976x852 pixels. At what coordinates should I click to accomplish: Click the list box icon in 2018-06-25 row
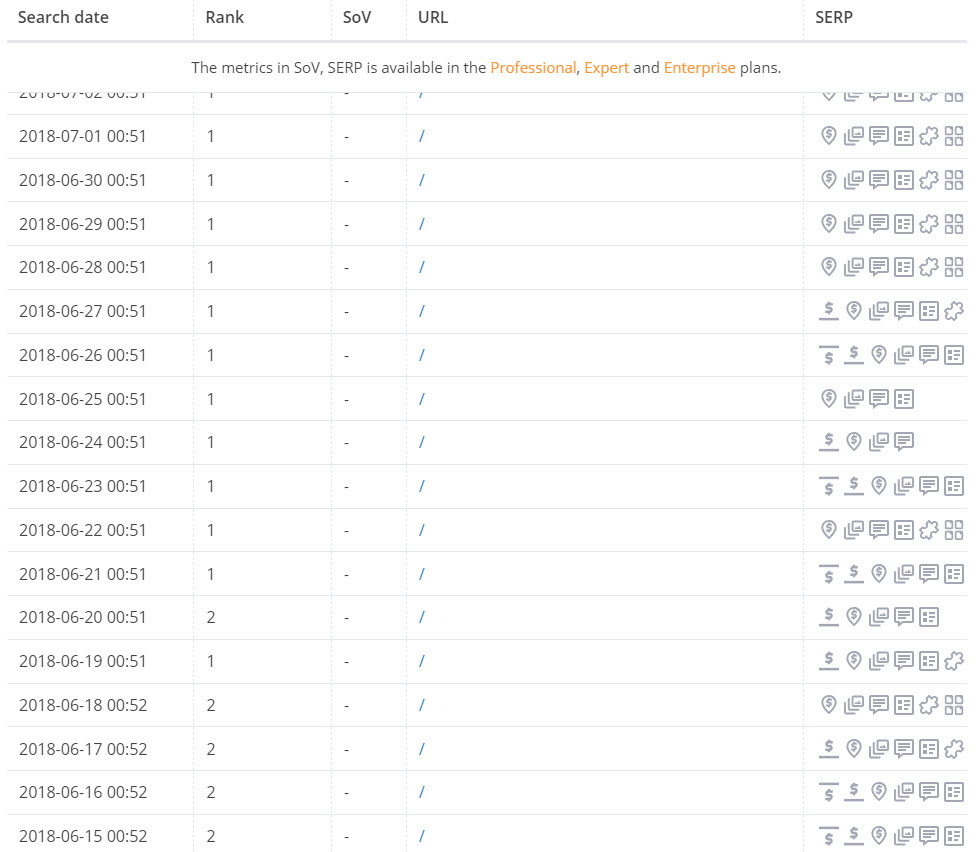tap(904, 399)
